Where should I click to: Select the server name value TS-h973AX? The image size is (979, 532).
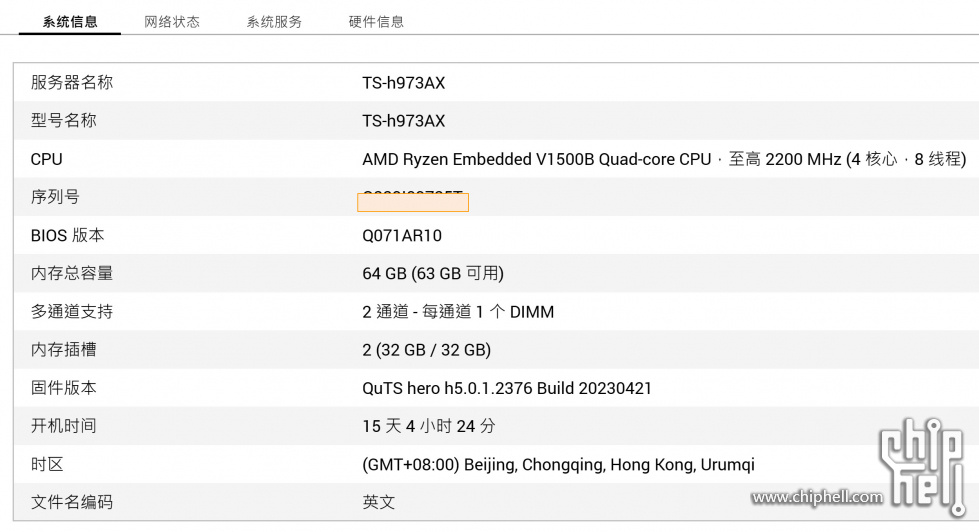pos(403,83)
